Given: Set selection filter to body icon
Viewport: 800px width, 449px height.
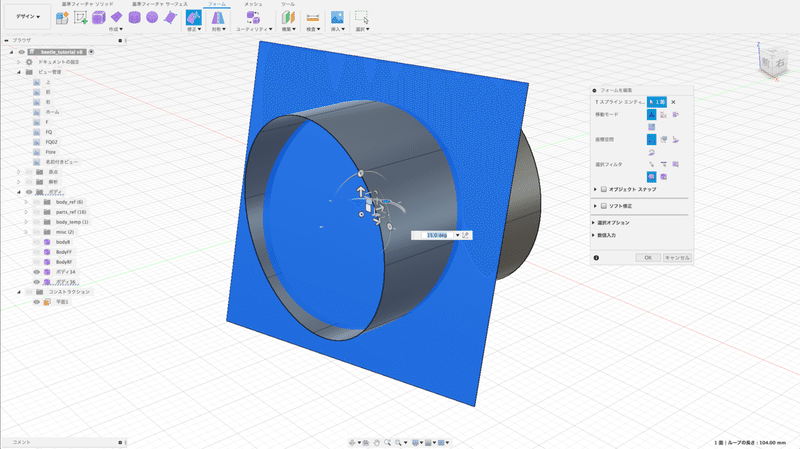Looking at the screenshot, I should tap(663, 177).
